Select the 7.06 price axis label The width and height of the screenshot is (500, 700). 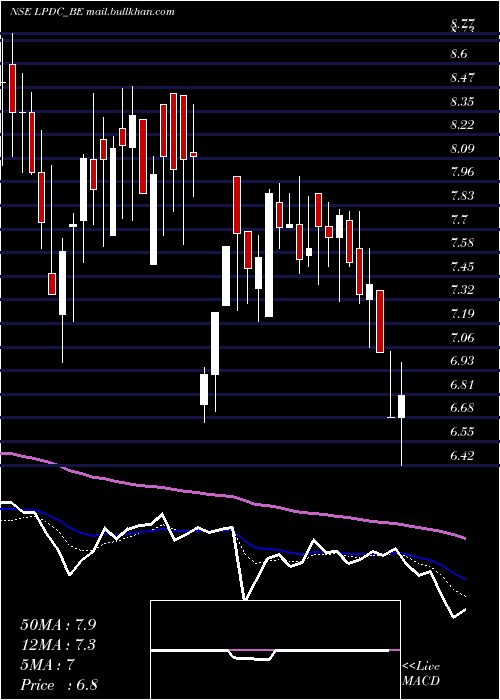pos(462,337)
